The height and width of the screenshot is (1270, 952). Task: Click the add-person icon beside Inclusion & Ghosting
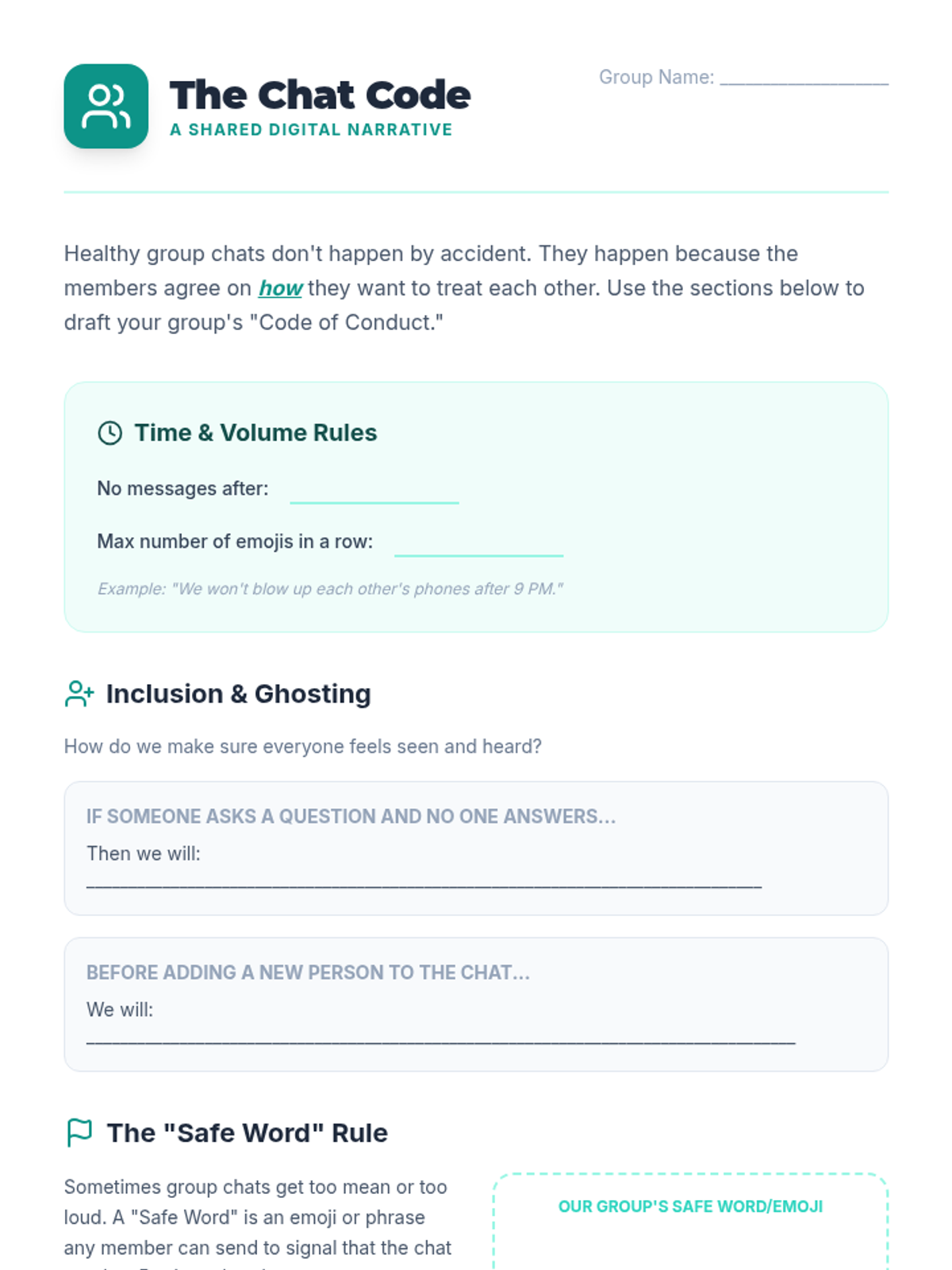coord(79,694)
